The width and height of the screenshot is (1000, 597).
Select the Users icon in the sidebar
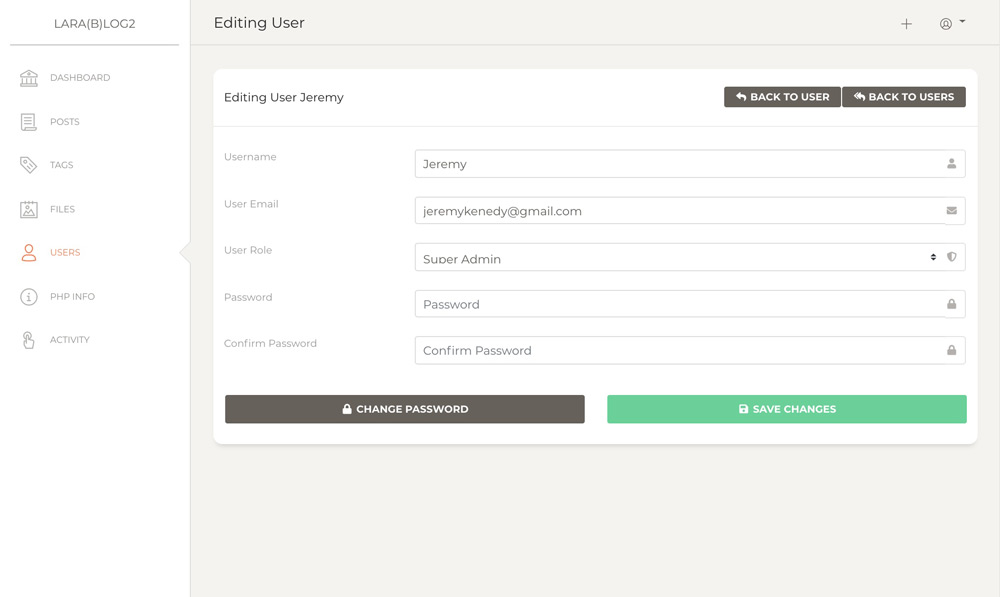coord(28,252)
